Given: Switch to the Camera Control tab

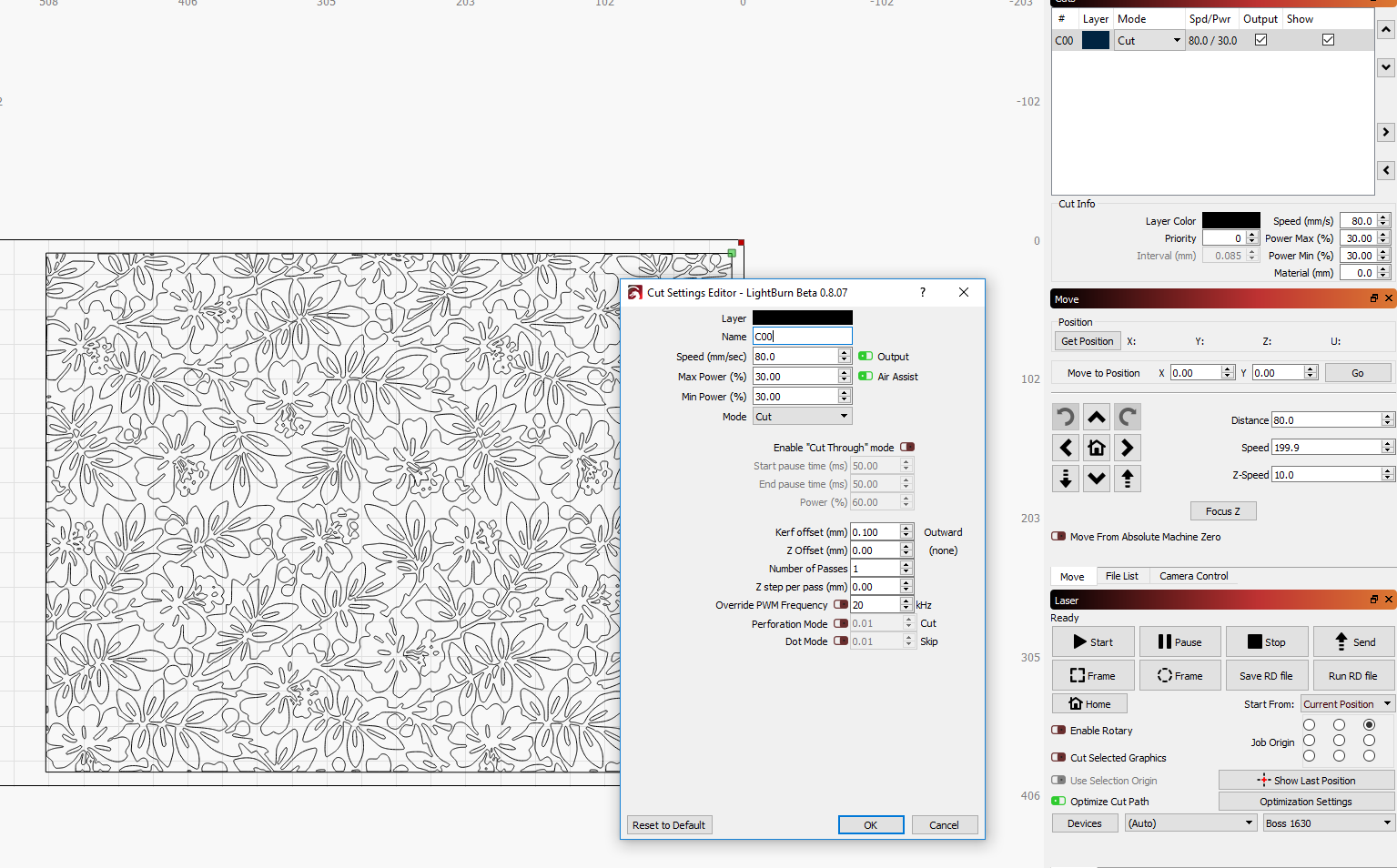Looking at the screenshot, I should (1193, 576).
